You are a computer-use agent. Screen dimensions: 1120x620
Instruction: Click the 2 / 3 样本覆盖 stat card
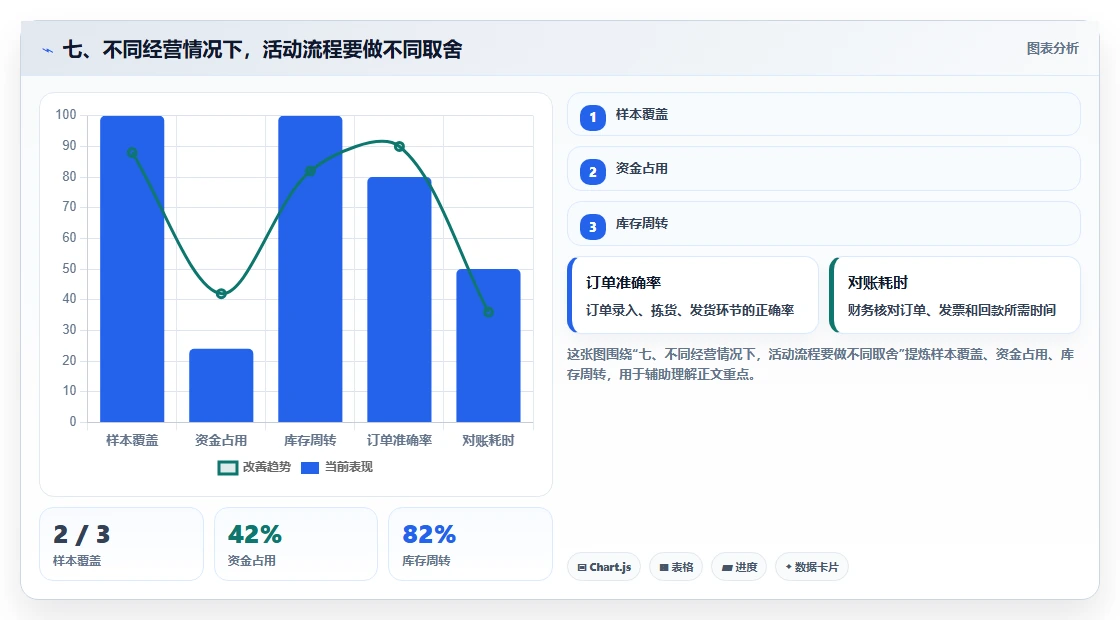[121, 544]
